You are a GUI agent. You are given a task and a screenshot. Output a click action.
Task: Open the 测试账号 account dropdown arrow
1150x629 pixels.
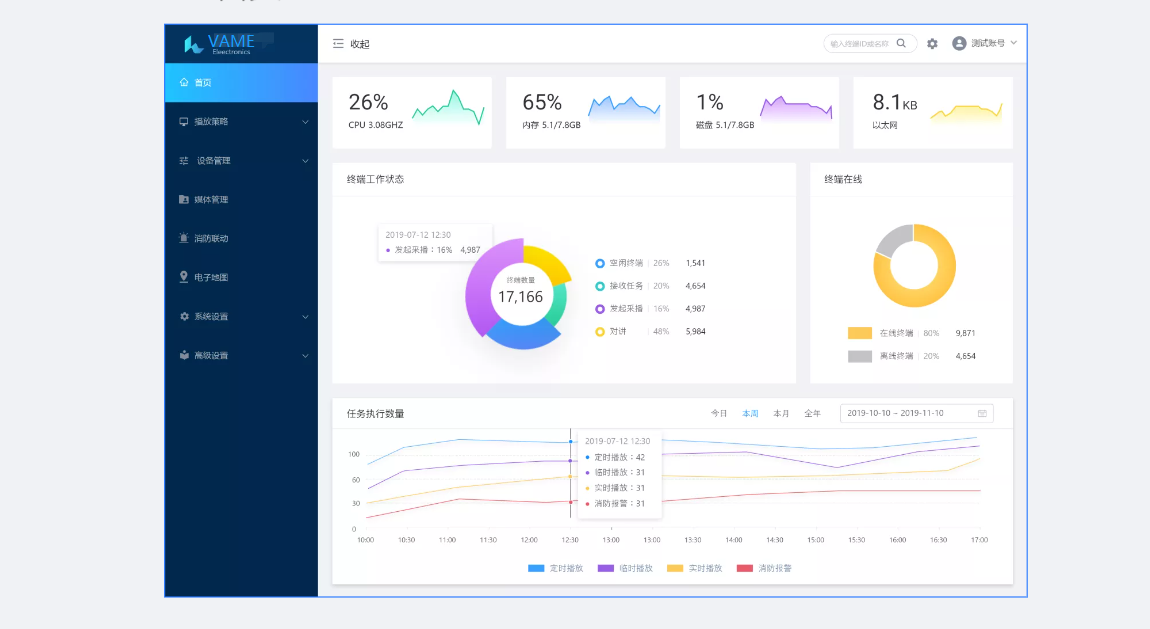(x=1014, y=43)
